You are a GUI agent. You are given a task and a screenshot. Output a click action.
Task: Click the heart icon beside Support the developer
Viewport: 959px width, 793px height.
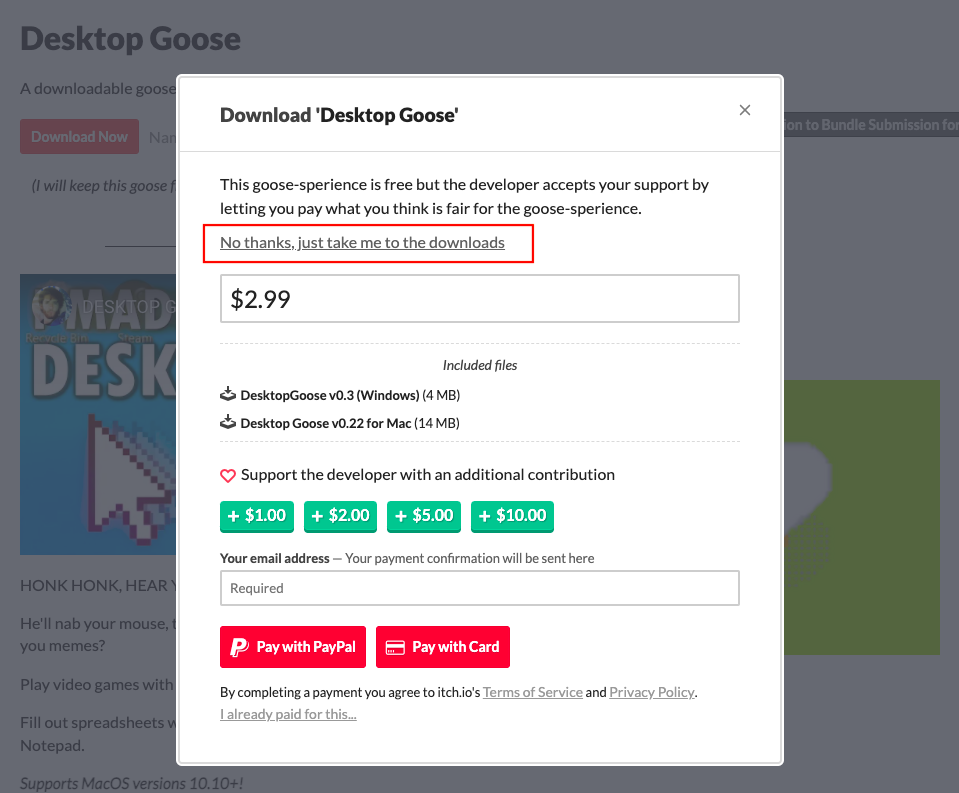click(228, 476)
